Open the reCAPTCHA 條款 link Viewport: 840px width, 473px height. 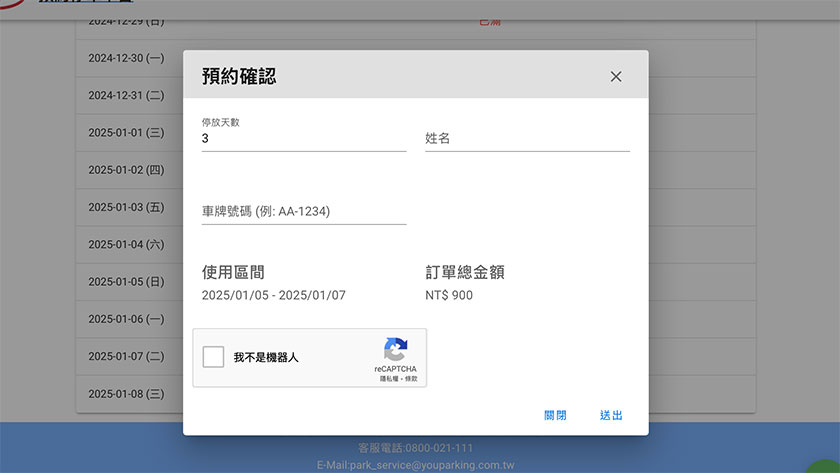coord(411,379)
